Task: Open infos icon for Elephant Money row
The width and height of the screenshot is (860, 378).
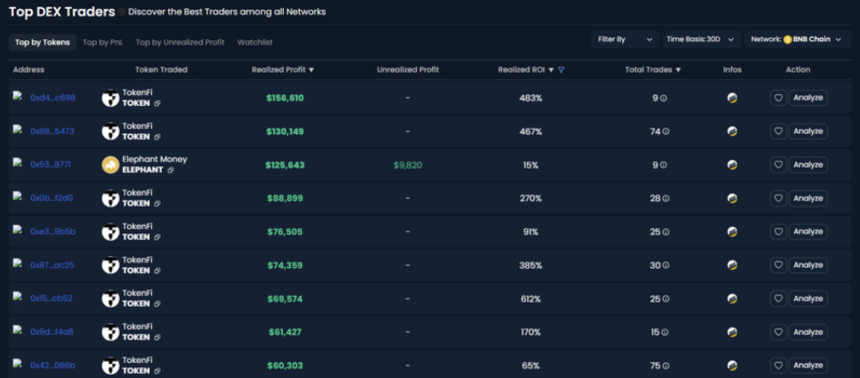Action: point(732,165)
